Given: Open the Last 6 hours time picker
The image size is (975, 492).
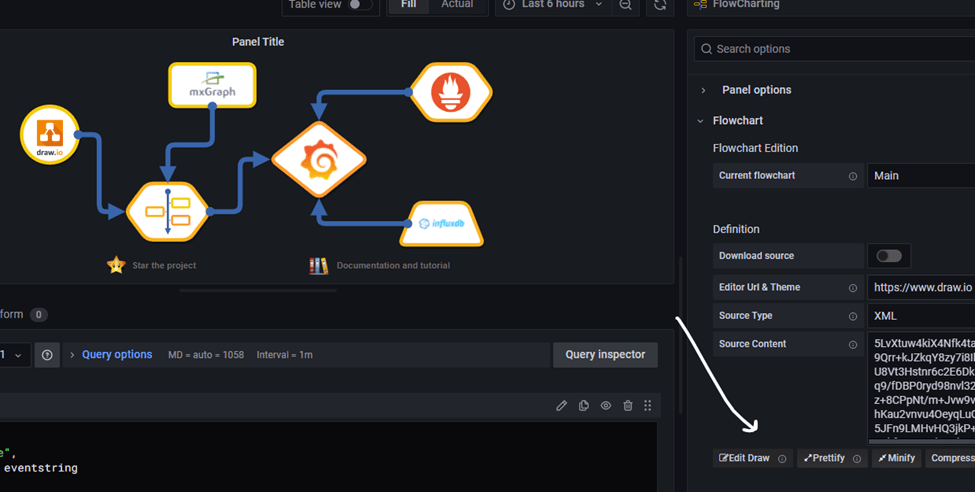Looking at the screenshot, I should click(552, 5).
